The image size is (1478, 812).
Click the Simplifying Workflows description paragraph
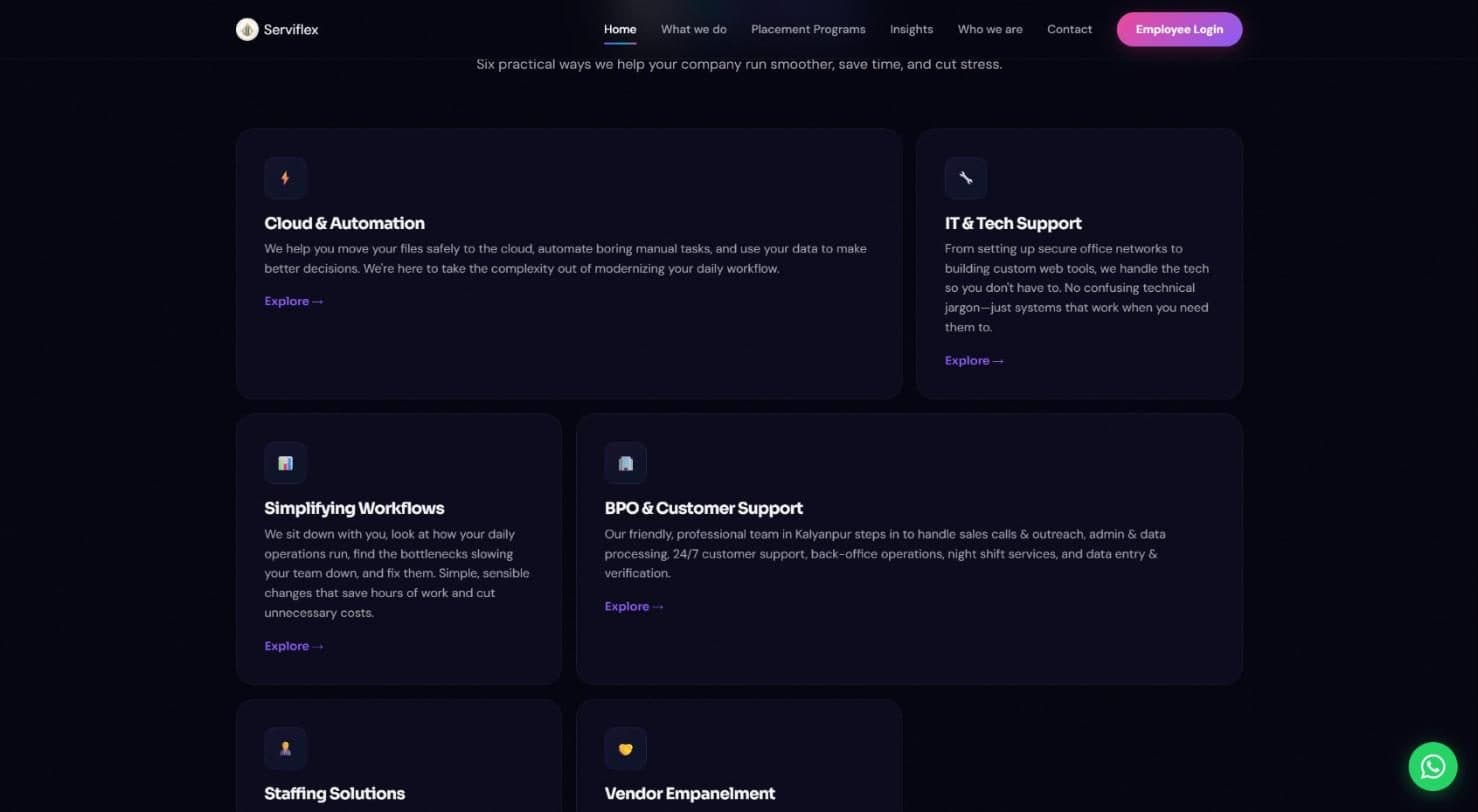[x=398, y=573]
